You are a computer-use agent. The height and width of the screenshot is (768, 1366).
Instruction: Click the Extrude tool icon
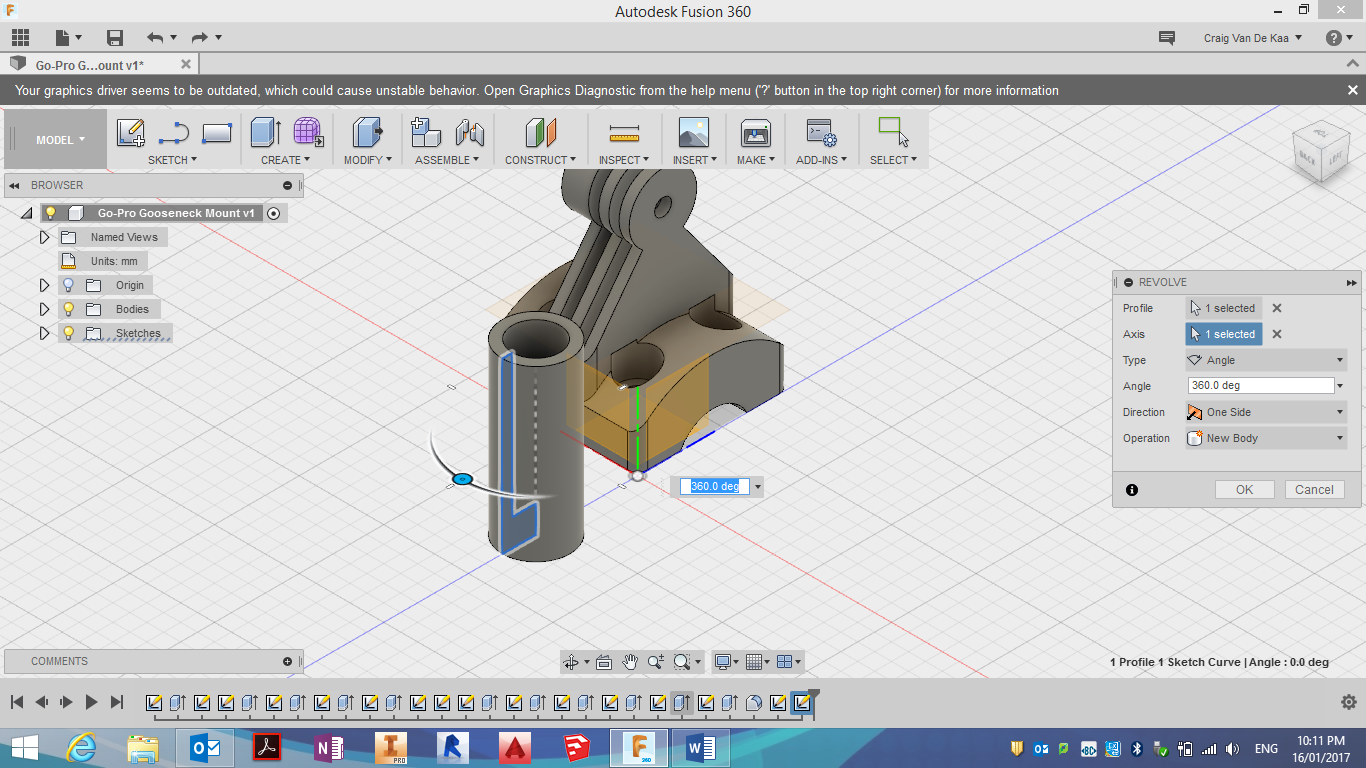pyautogui.click(x=266, y=132)
